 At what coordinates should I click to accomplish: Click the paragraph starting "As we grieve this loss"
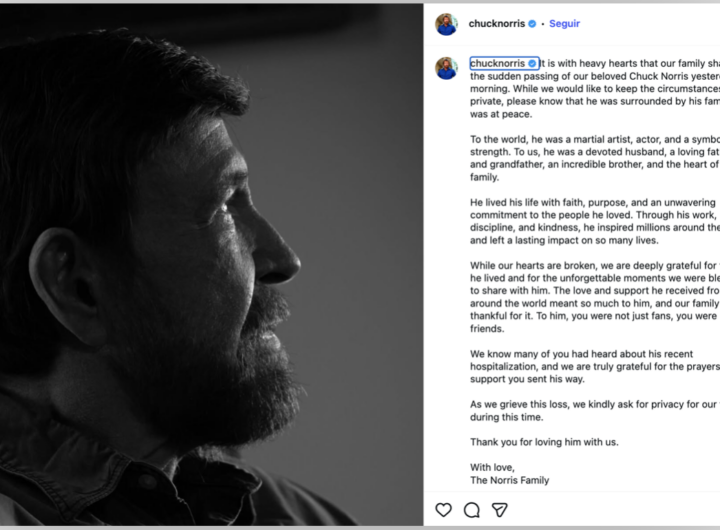click(x=595, y=410)
